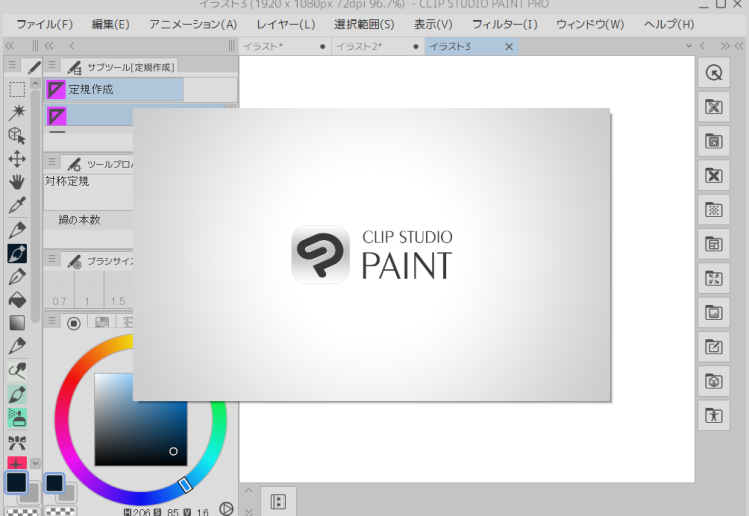This screenshot has width=749, height=516.
Task: Open the image material folder
Action: (x=714, y=313)
